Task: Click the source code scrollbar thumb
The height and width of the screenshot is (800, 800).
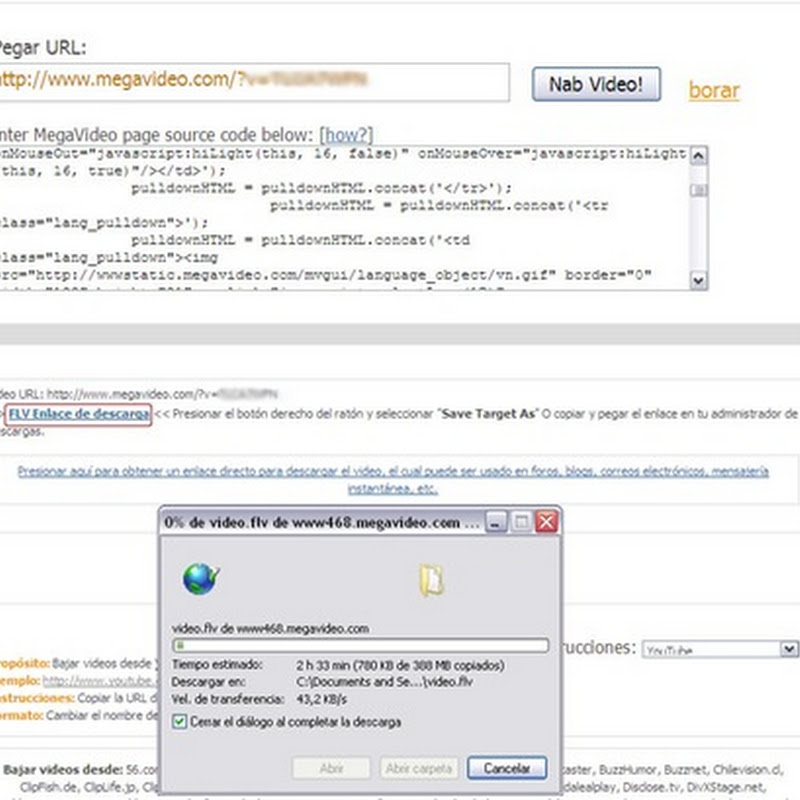Action: point(698,190)
